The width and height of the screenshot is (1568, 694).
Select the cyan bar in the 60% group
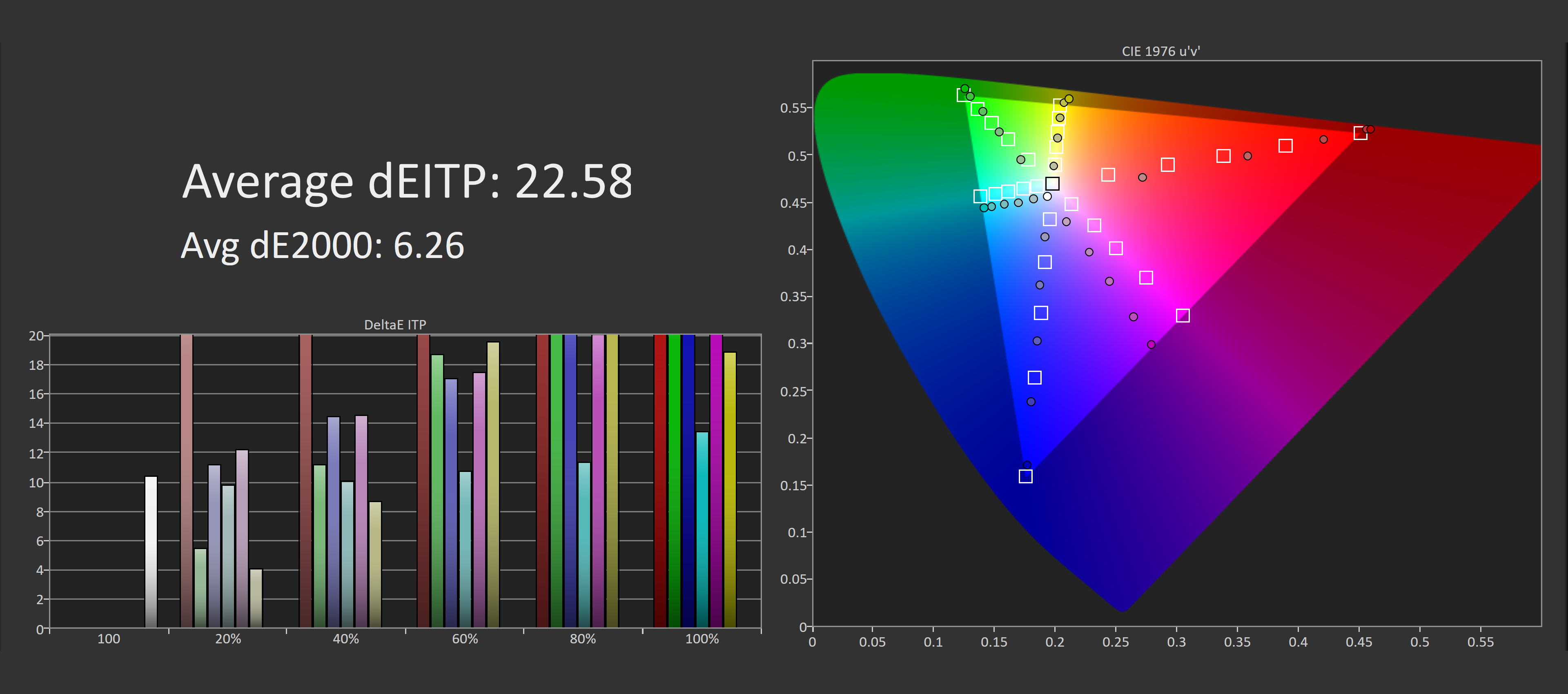point(465,549)
